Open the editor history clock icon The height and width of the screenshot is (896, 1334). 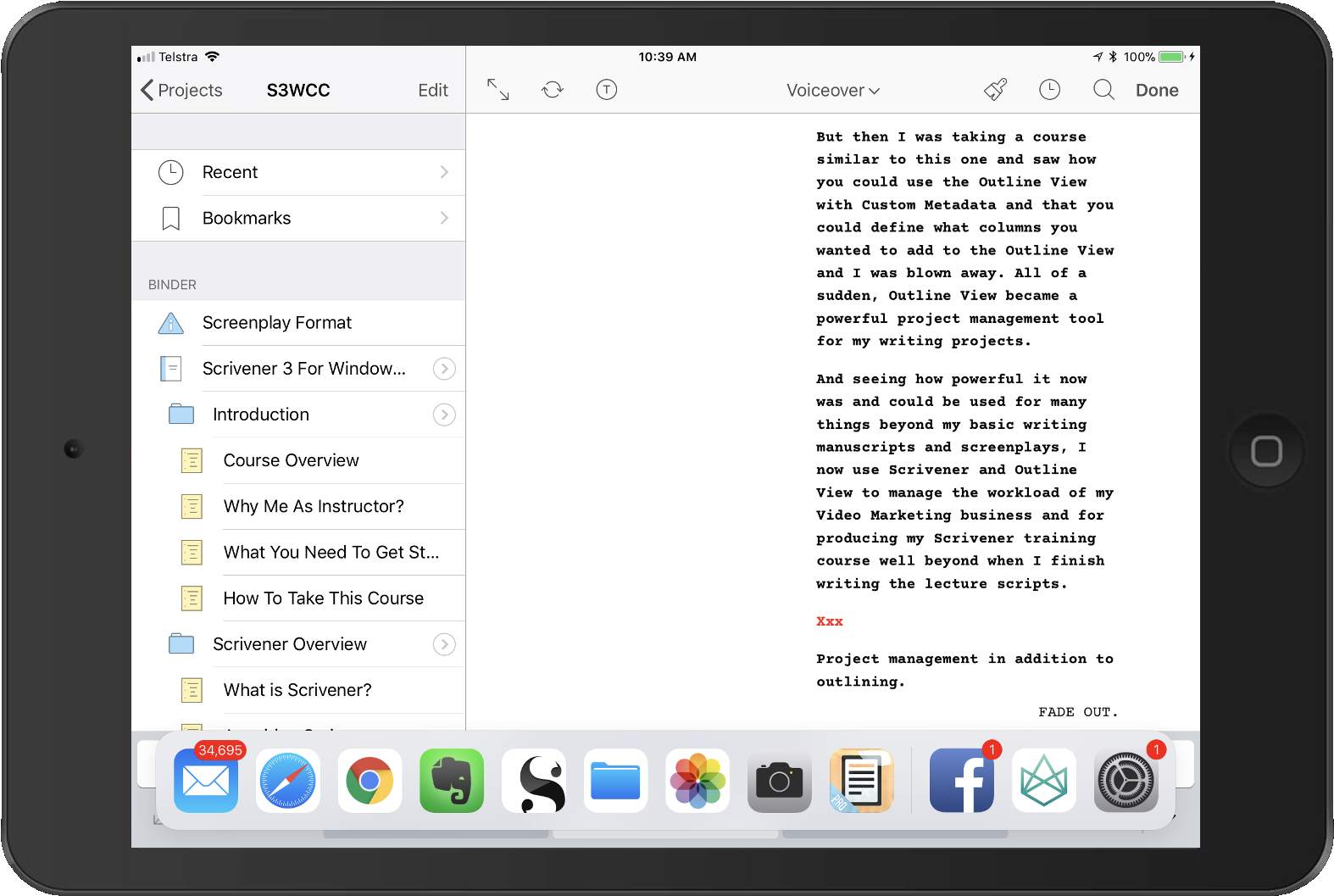[1050, 90]
